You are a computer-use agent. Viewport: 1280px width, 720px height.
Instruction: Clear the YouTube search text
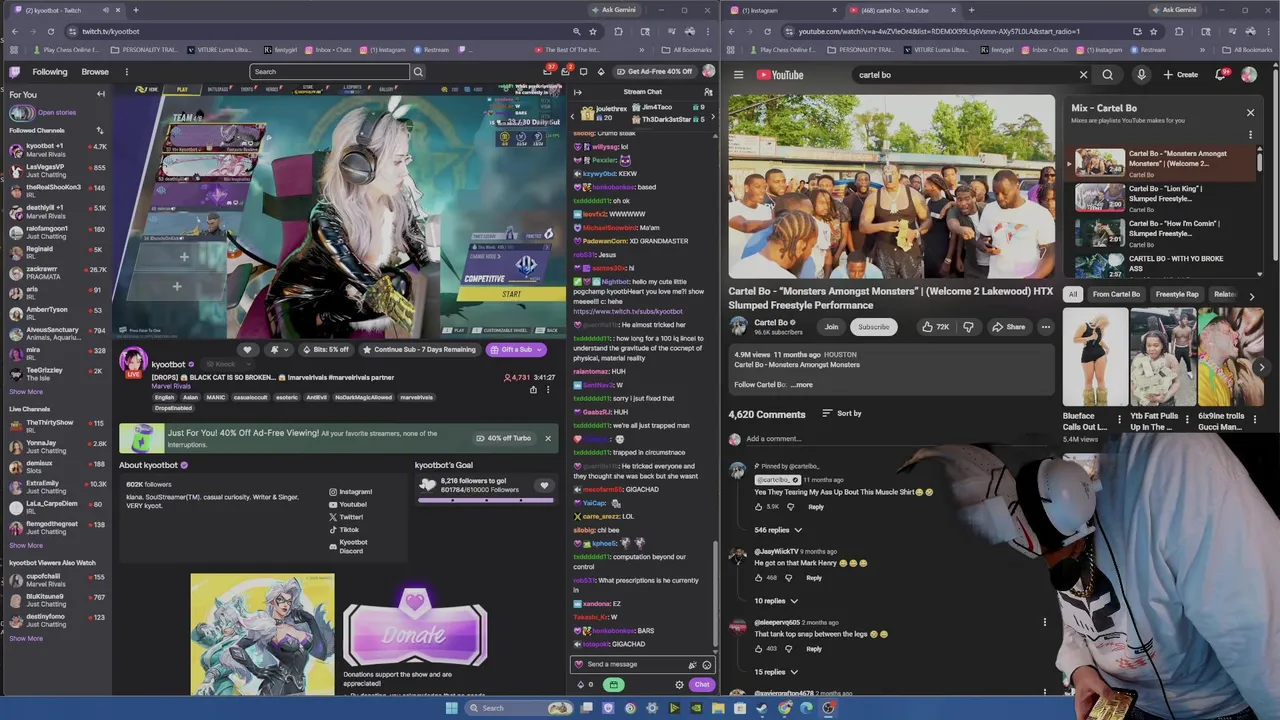(1083, 75)
